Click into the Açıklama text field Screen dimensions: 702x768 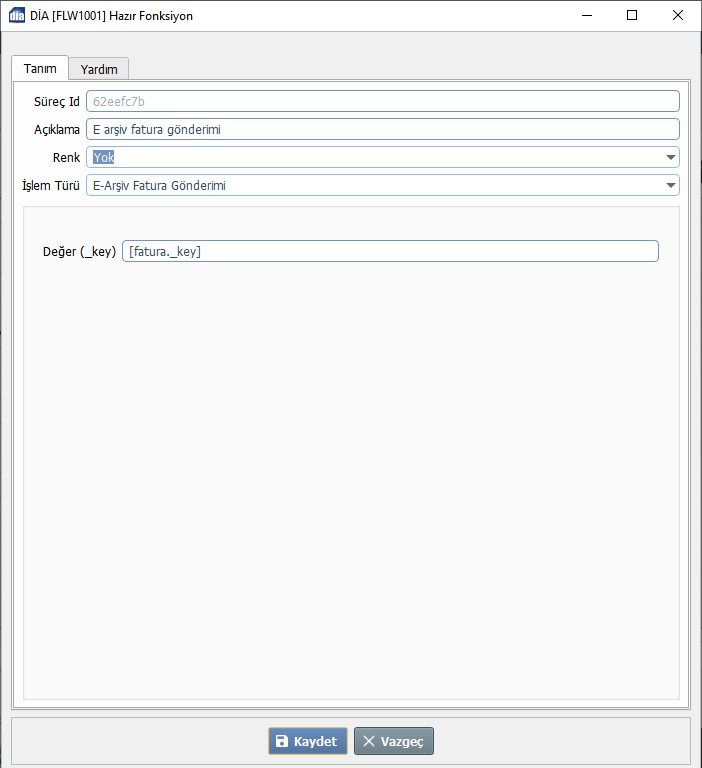click(x=382, y=129)
